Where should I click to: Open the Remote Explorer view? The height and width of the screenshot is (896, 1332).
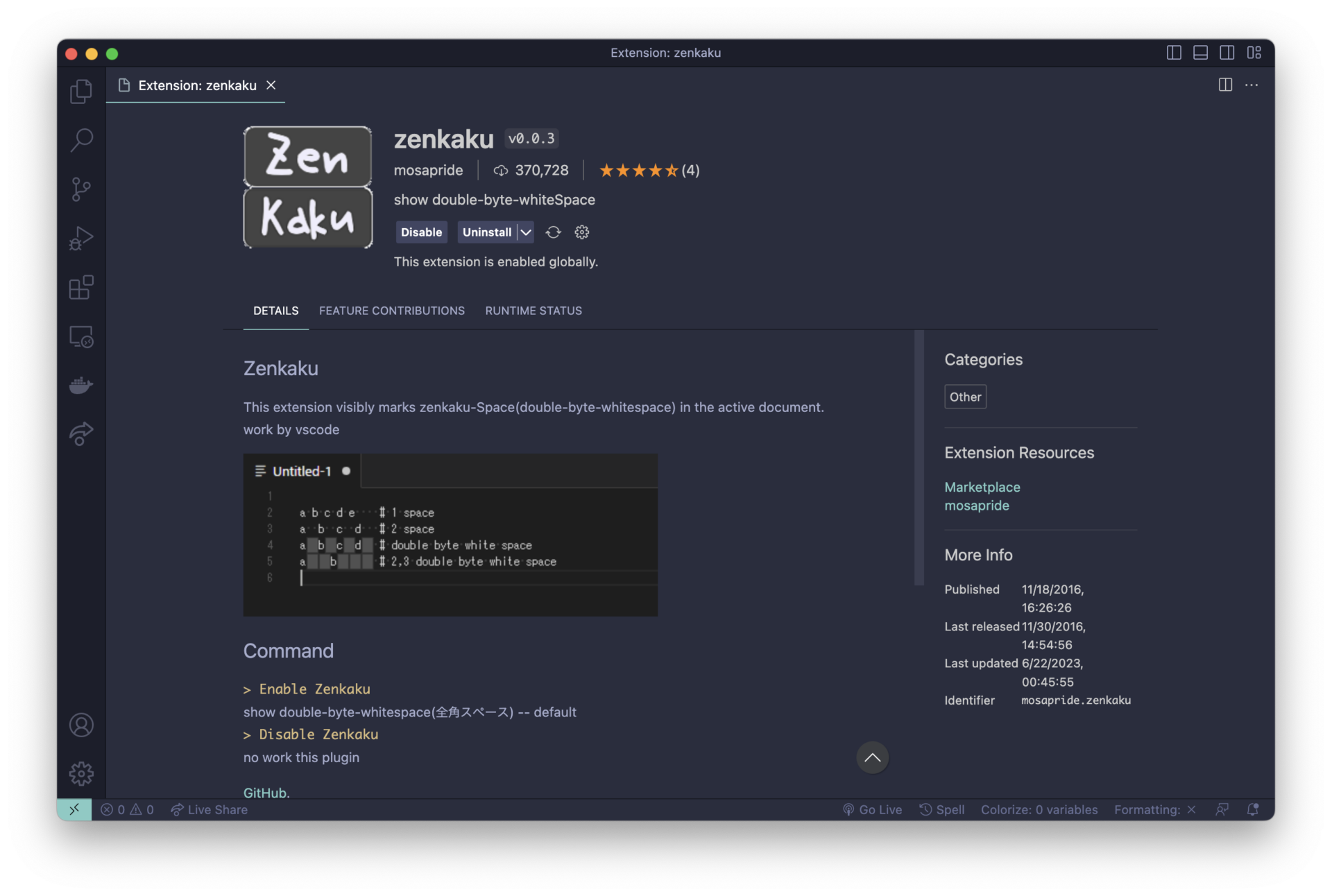(81, 336)
